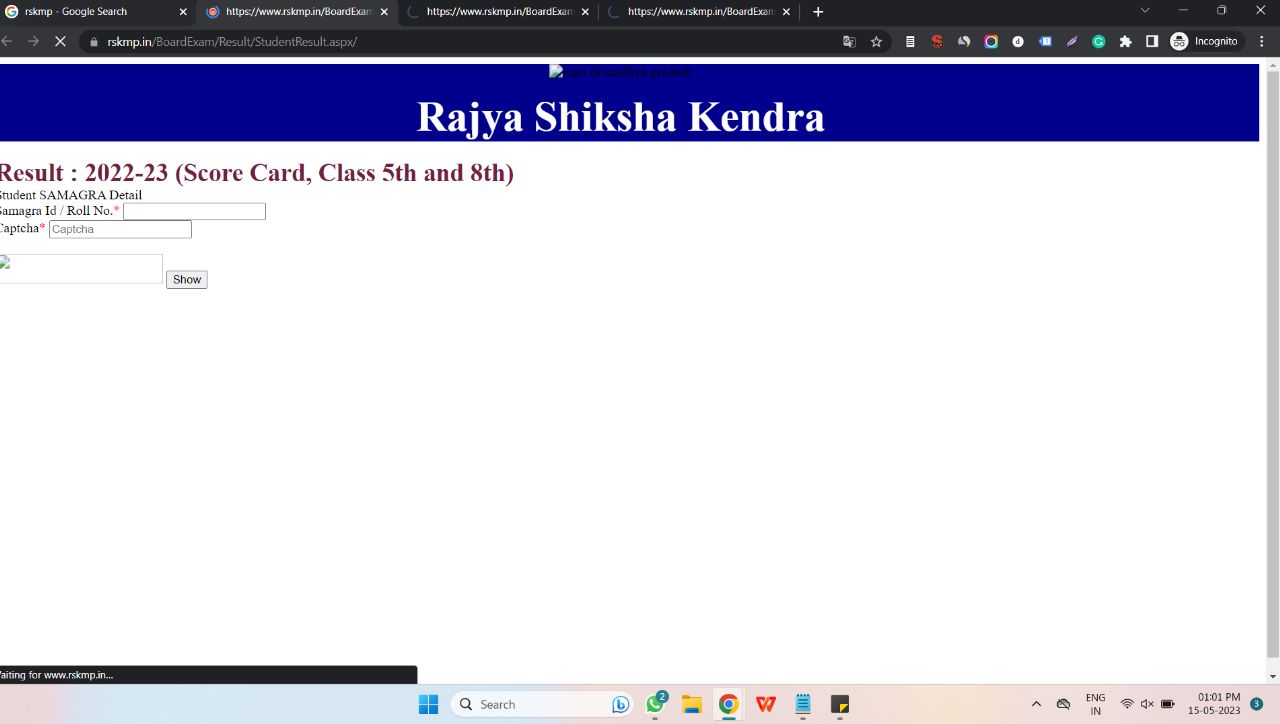Launch Windows Copilot from the taskbar
This screenshot has width=1280, height=724.
[620, 704]
